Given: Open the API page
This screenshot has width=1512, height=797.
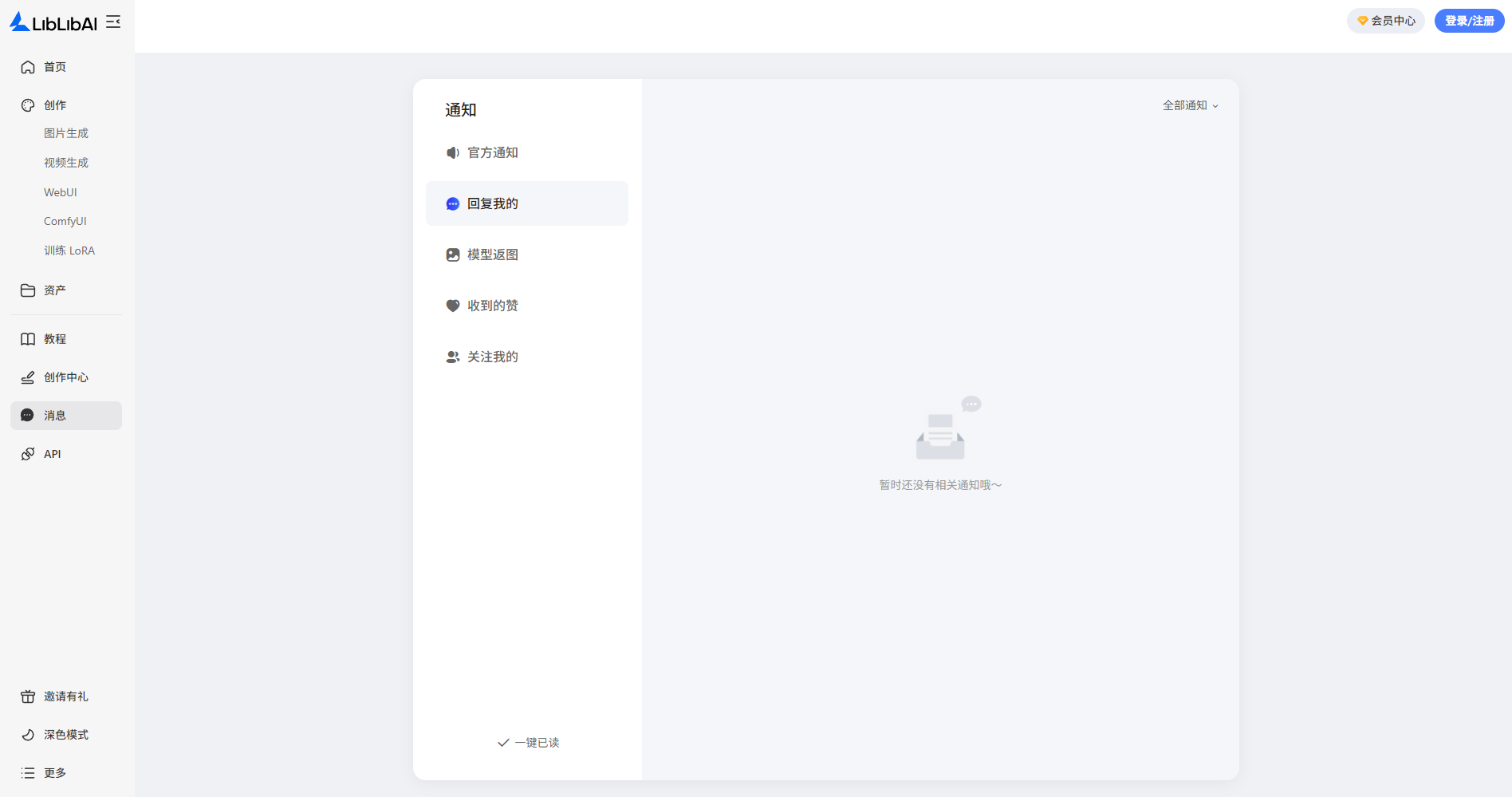Looking at the screenshot, I should 52,454.
